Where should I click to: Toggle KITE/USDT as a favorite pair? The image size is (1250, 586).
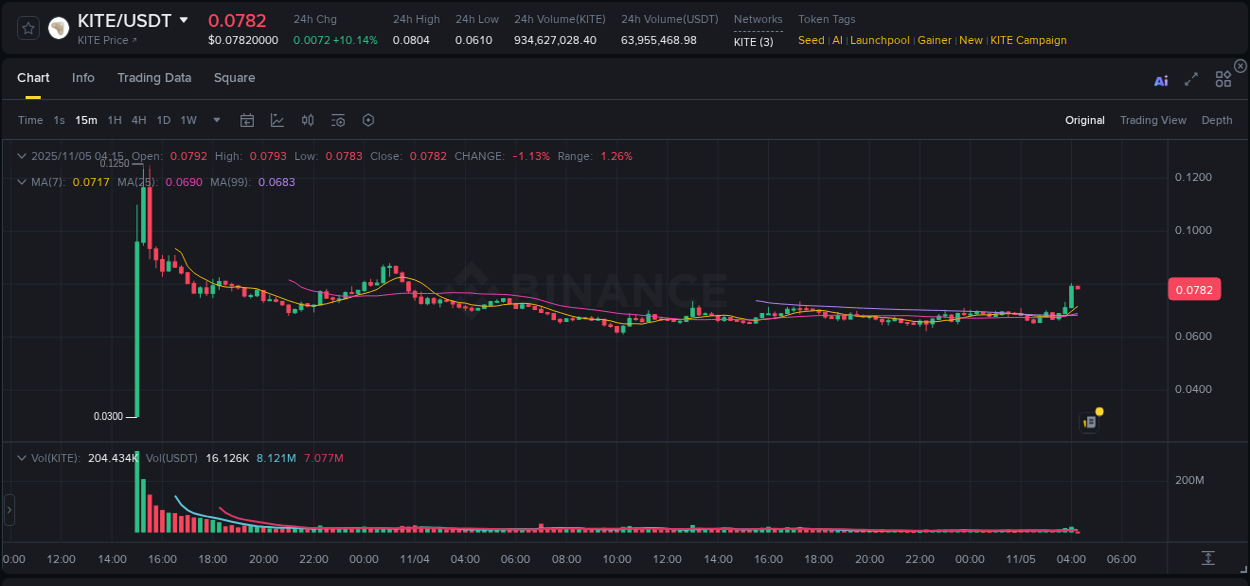[27, 28]
